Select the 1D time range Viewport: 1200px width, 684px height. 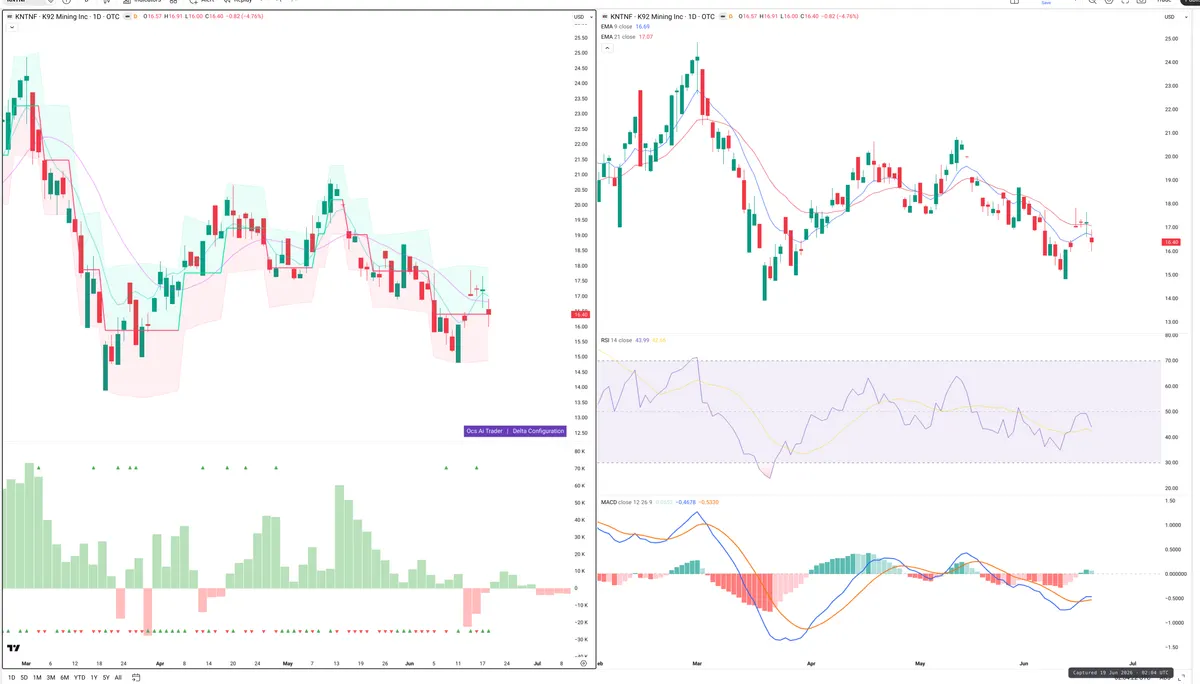pyautogui.click(x=12, y=677)
